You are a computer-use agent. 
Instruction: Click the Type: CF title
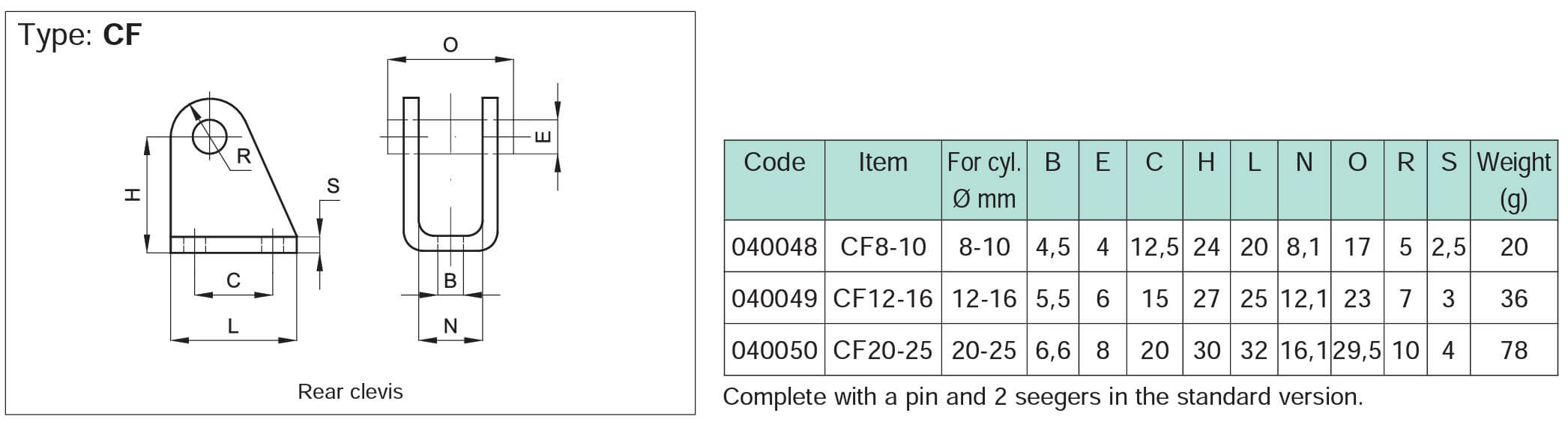(79, 35)
